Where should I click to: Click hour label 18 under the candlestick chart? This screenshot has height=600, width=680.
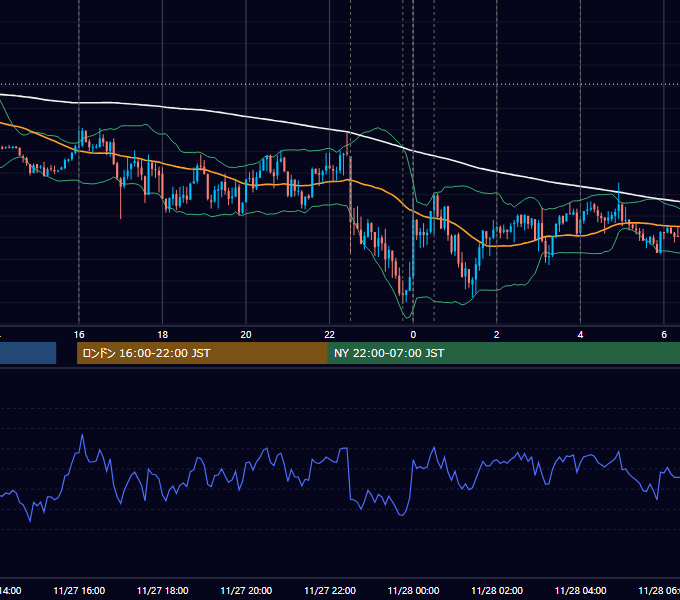click(162, 335)
